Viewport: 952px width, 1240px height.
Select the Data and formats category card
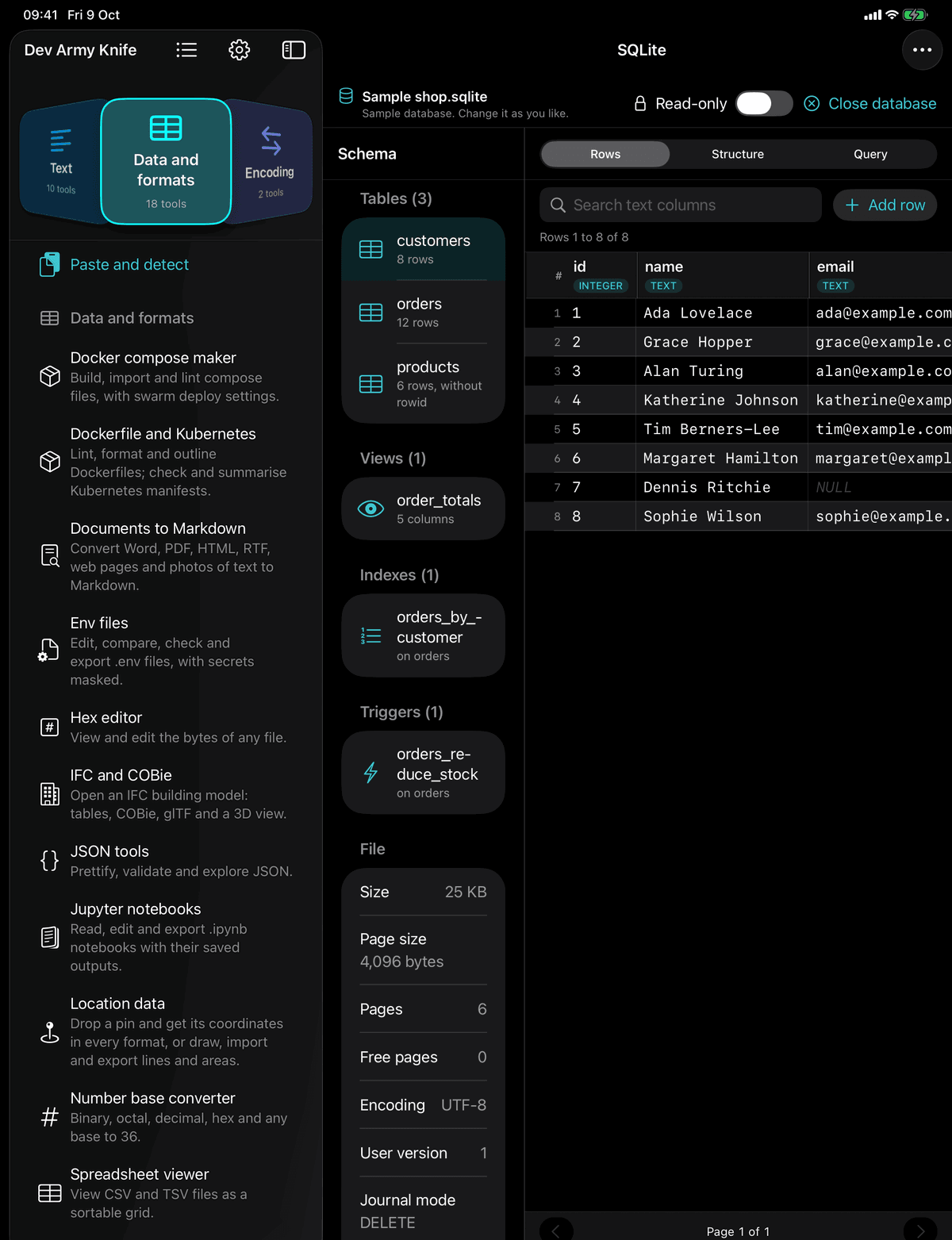[166, 162]
